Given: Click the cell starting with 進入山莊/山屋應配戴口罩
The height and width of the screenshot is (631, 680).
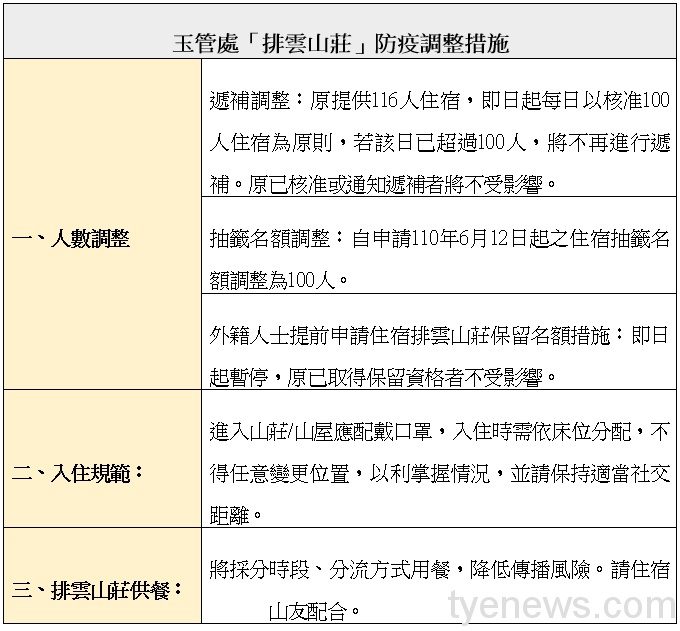Looking at the screenshot, I should (439, 459).
